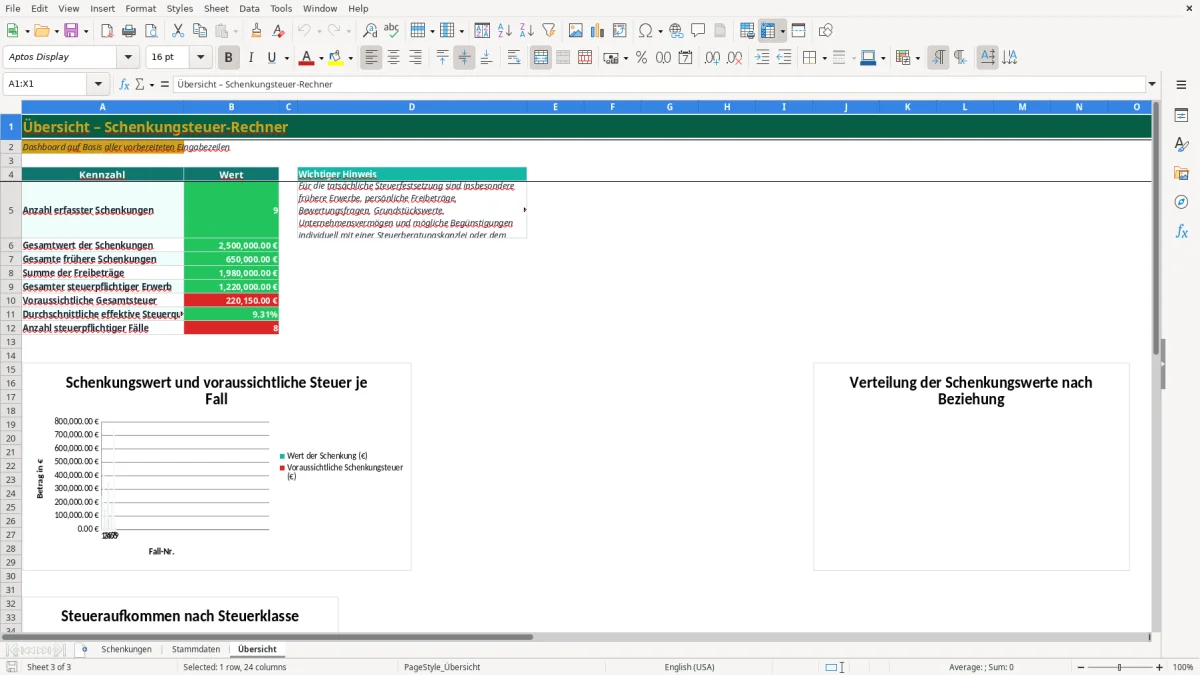
Task: Apply the red font color swatch
Action: point(306,58)
